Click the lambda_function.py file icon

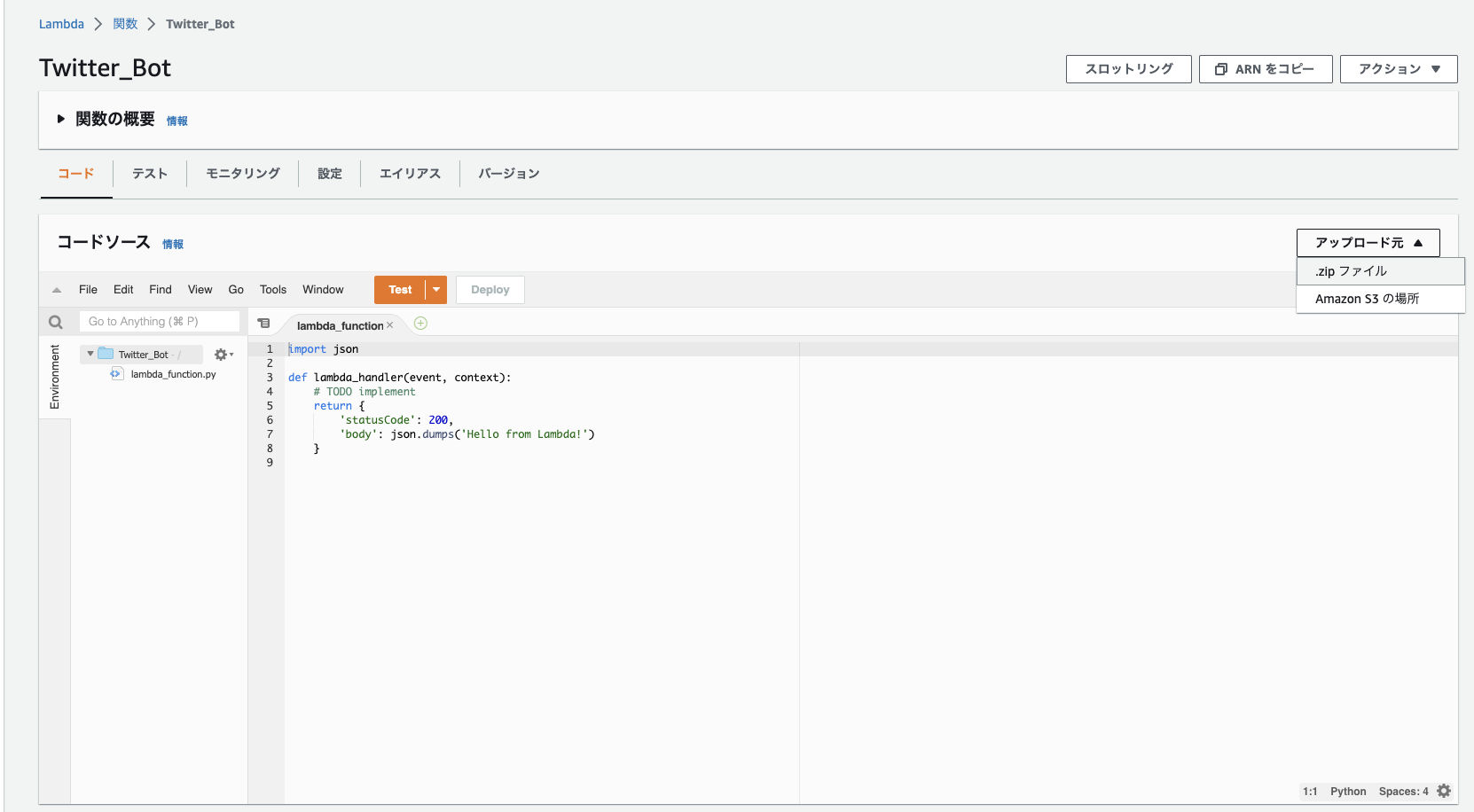coord(116,374)
